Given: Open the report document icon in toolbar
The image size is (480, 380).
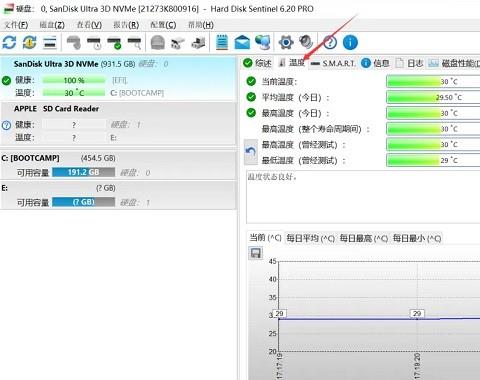Looking at the screenshot, I should click(x=222, y=42).
